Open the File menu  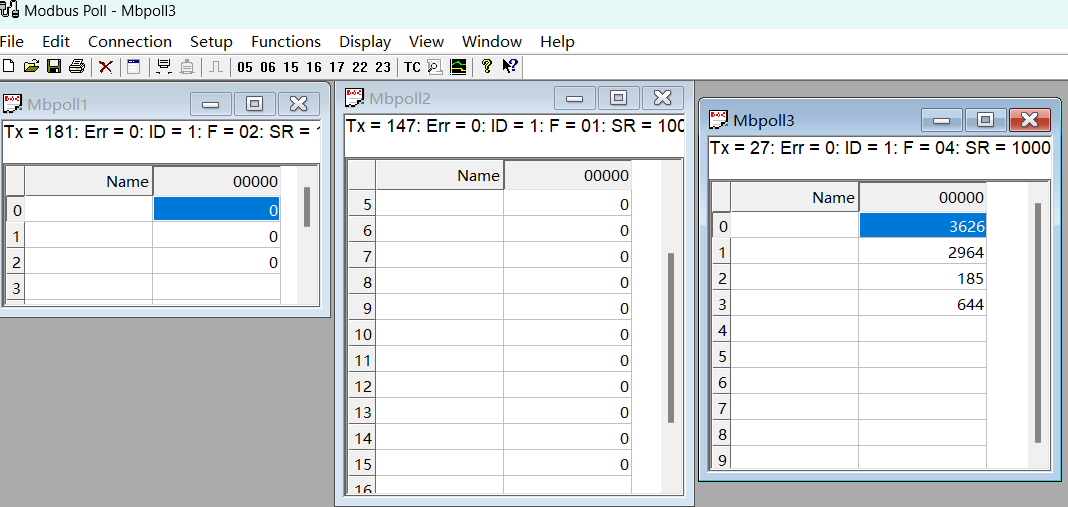[12, 42]
